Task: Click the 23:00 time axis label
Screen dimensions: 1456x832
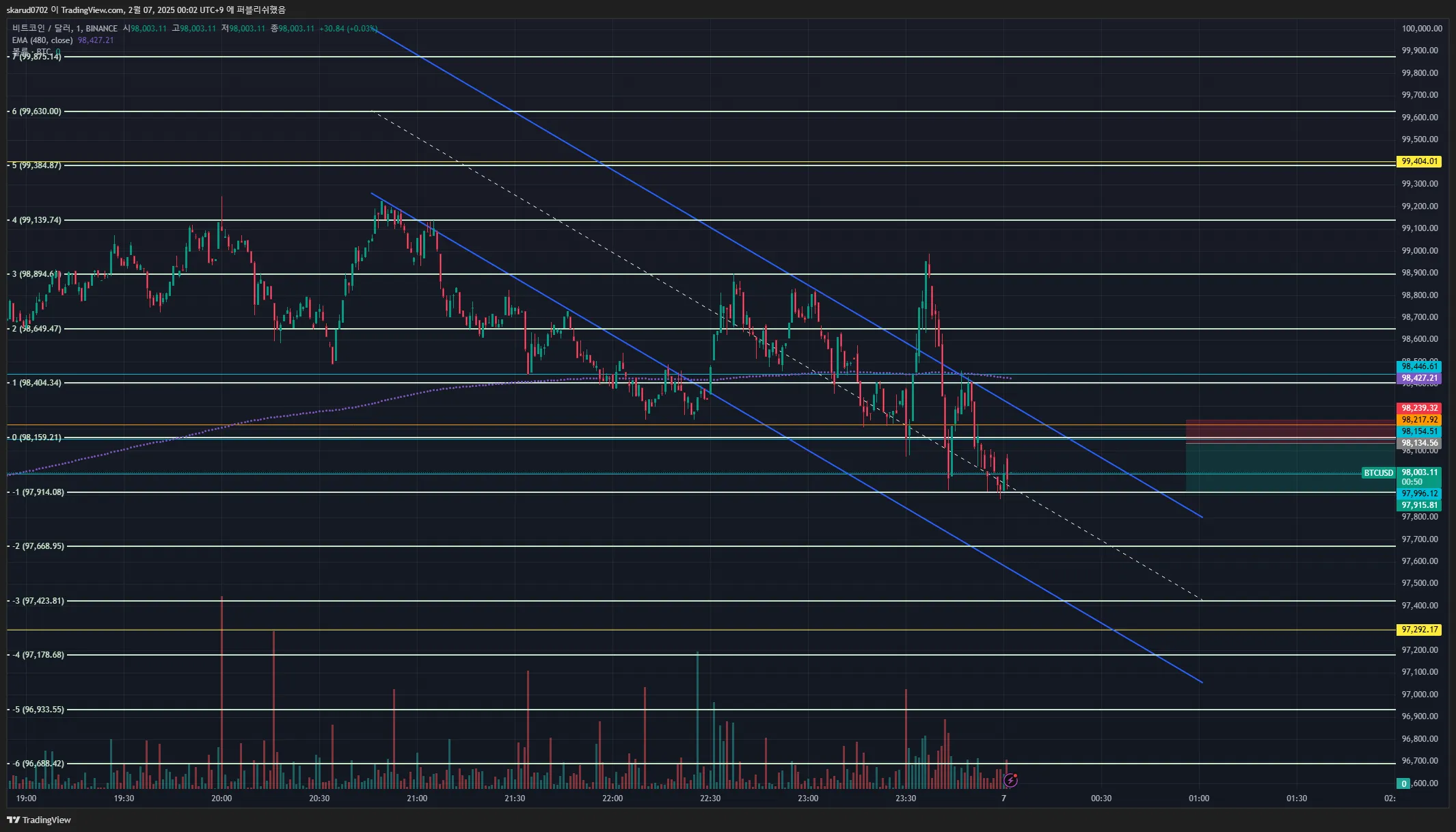Action: [808, 799]
